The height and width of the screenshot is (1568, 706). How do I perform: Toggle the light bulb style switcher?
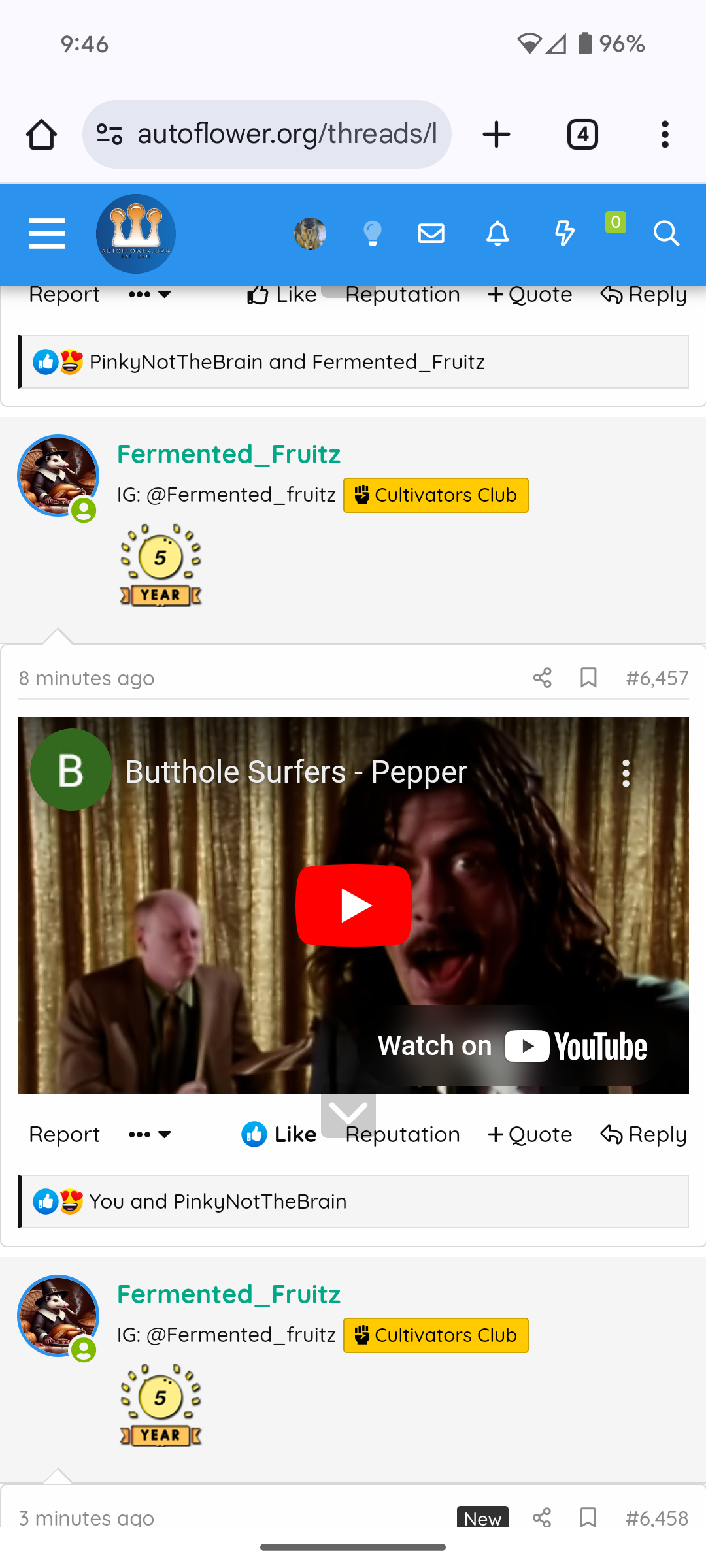coord(373,233)
